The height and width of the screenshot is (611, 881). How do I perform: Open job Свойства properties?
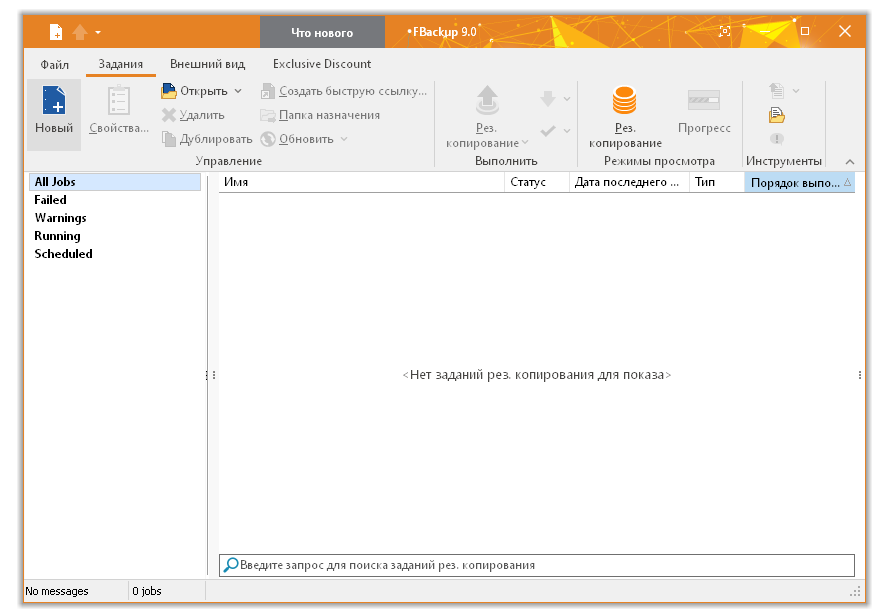coord(119,110)
